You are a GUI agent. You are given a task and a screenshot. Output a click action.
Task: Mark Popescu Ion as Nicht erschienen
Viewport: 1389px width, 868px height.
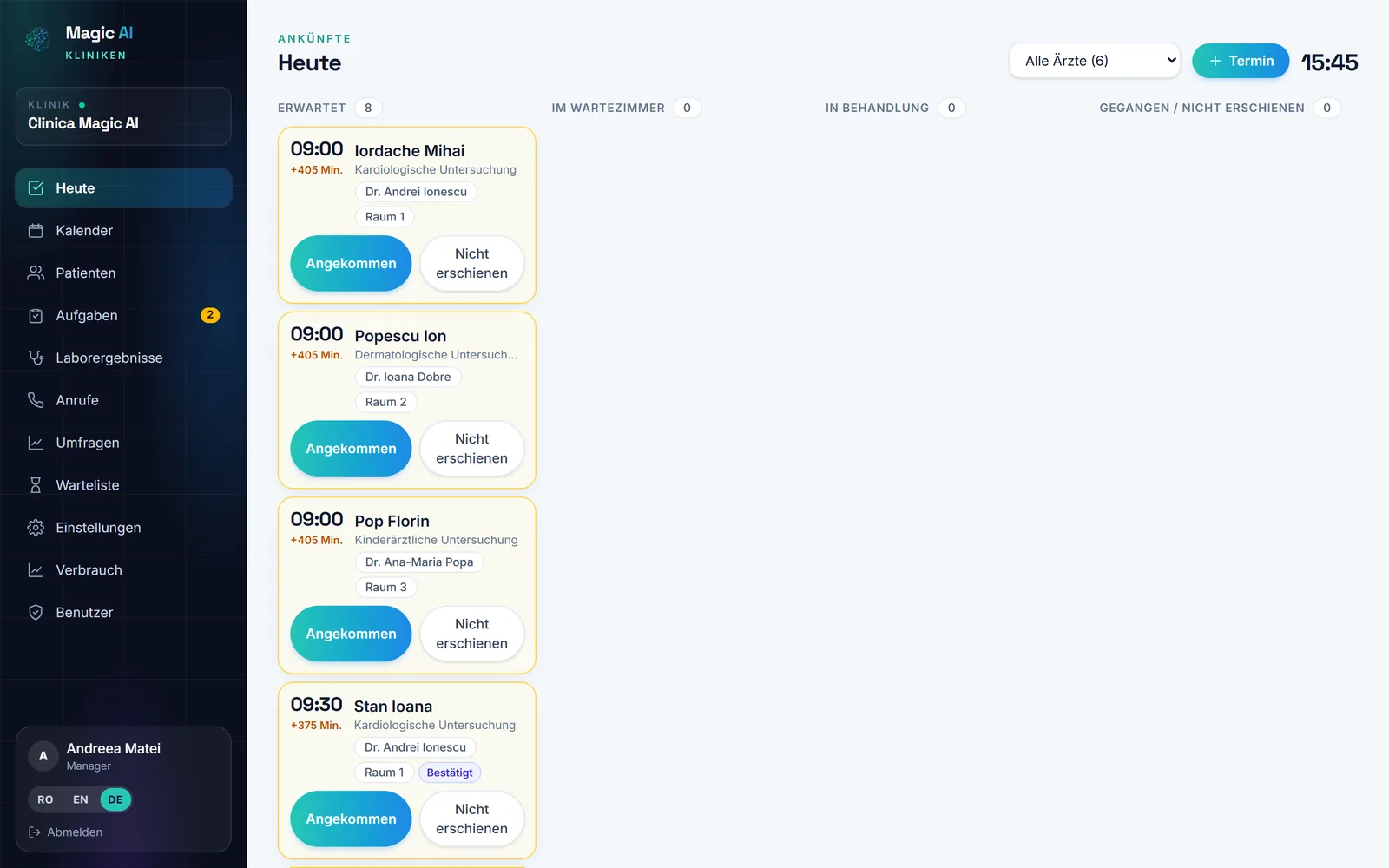tap(472, 449)
